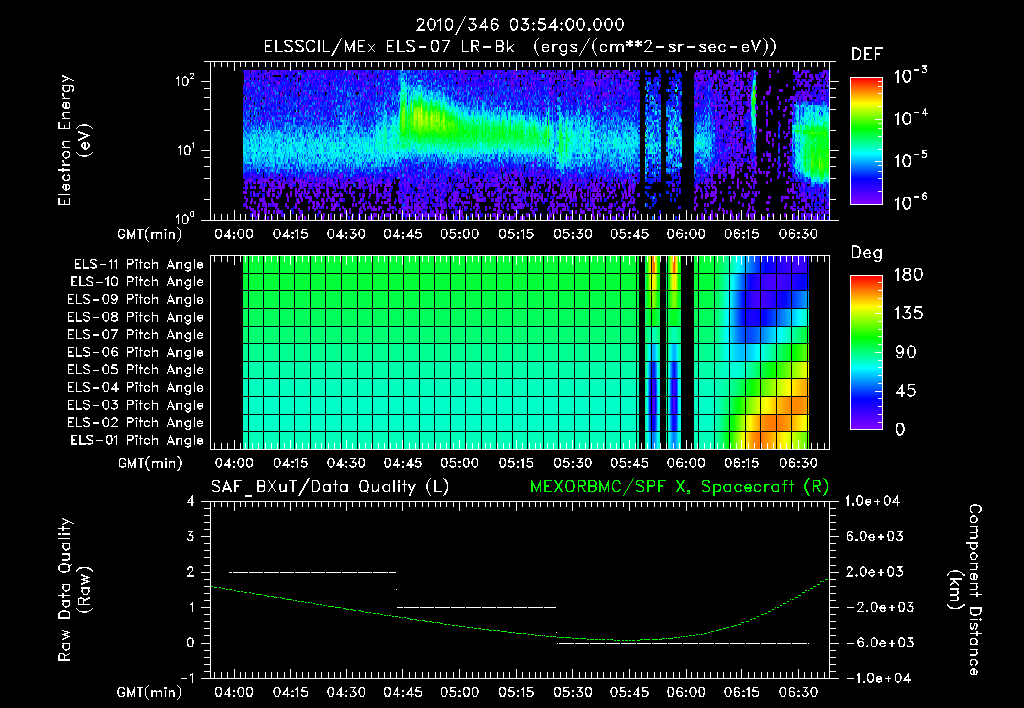Click the Deg color bar title
This screenshot has width=1024, height=708.
(867, 253)
